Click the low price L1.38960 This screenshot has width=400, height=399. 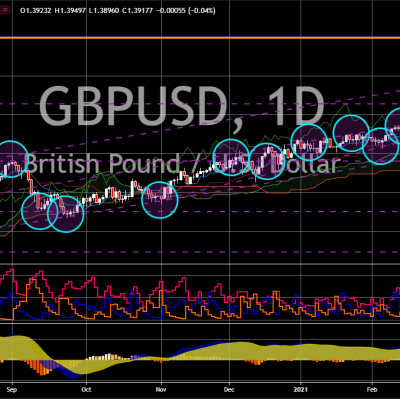pos(104,11)
